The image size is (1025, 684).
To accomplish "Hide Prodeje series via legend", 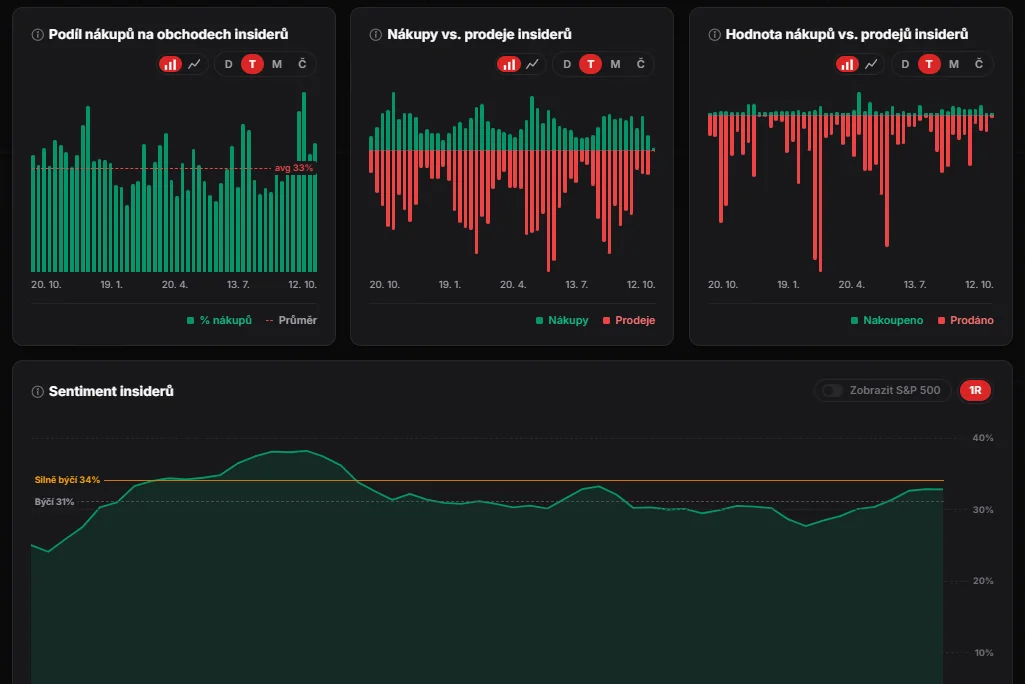I will click(x=629, y=320).
